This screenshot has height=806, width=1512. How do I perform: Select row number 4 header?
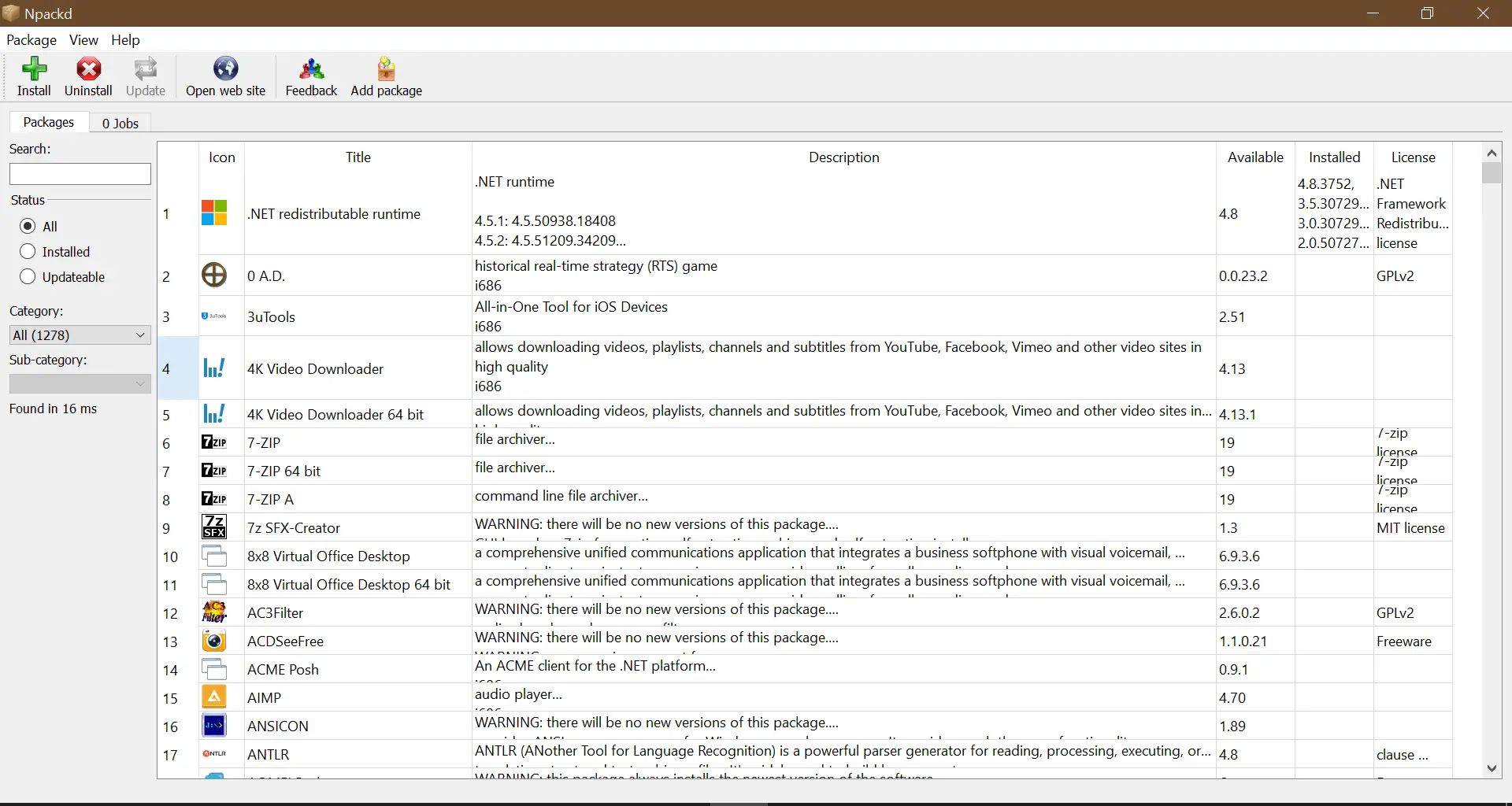178,368
